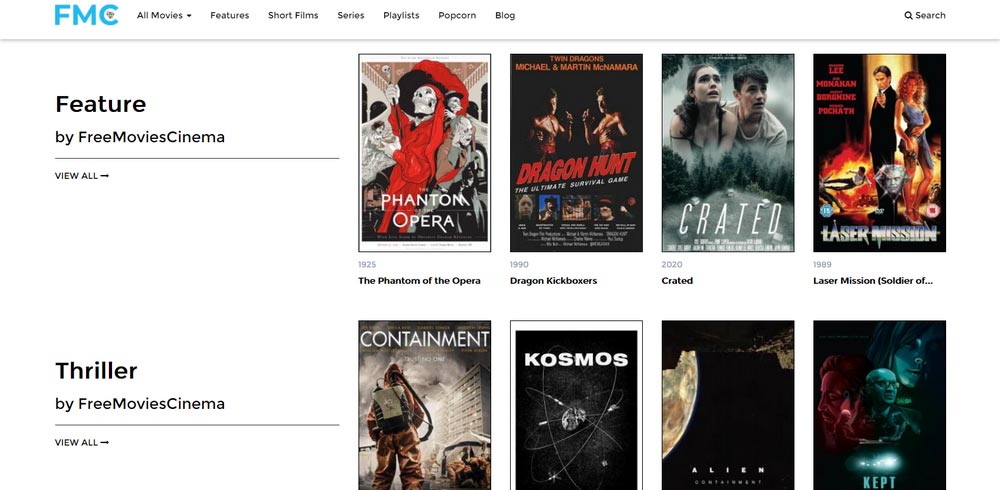Viewport: 1000px width, 490px height.
Task: Click 'Laser Mission (Soldier of...' title link
Action: (873, 281)
